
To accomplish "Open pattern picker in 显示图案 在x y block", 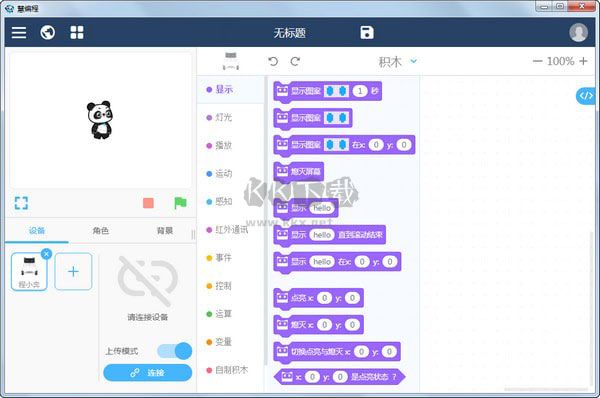I will click(x=336, y=145).
